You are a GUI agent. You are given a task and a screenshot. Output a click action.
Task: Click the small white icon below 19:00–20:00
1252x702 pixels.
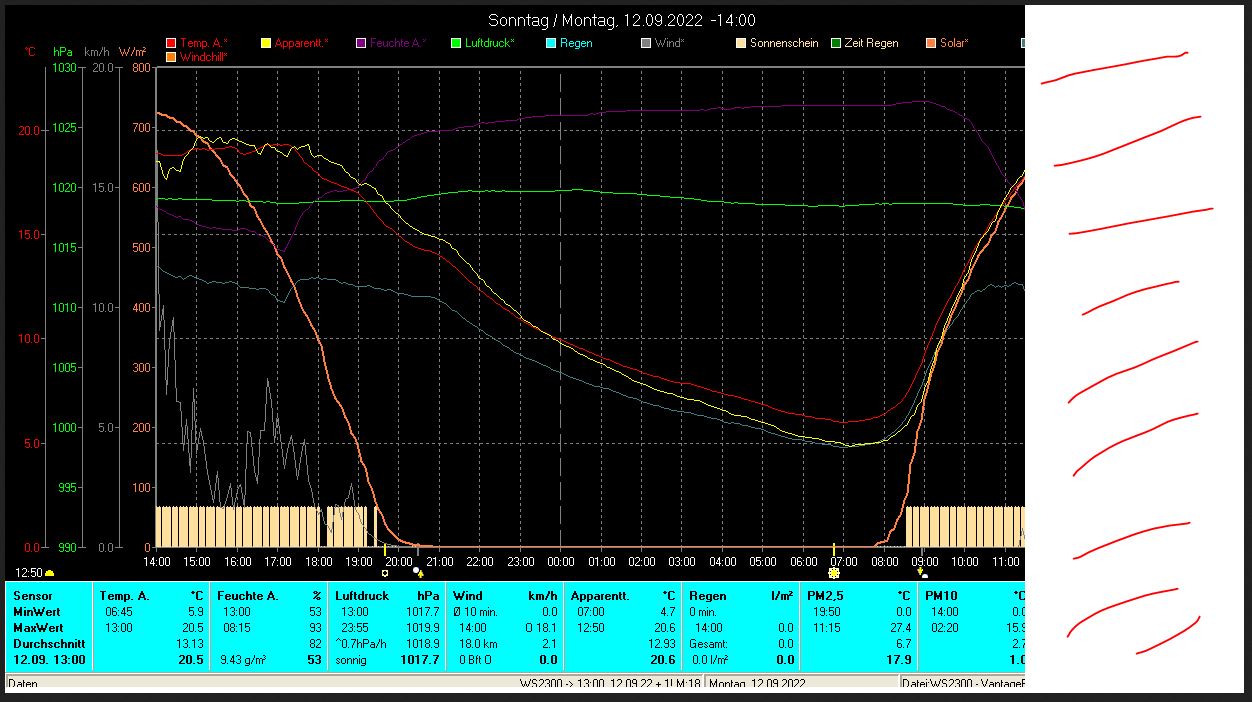pos(385,573)
